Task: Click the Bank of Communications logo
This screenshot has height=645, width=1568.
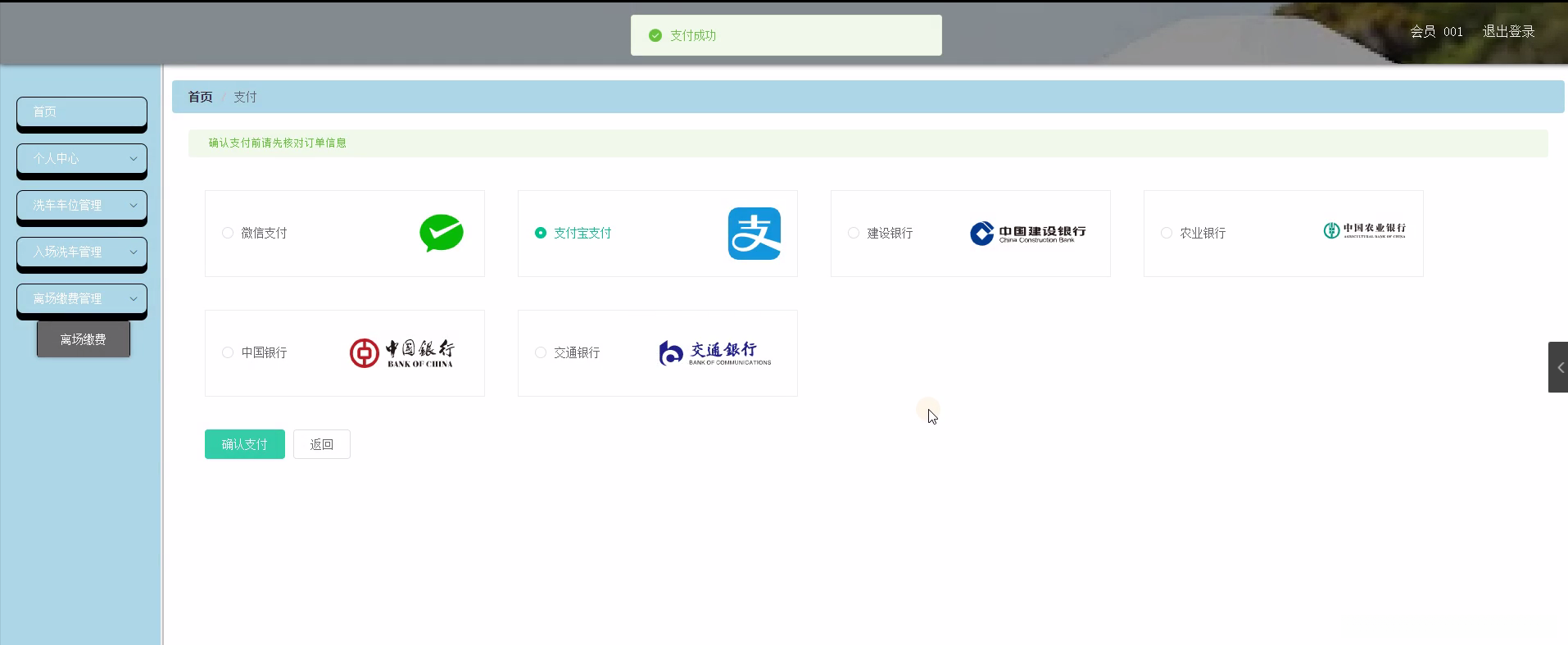Action: pyautogui.click(x=715, y=353)
